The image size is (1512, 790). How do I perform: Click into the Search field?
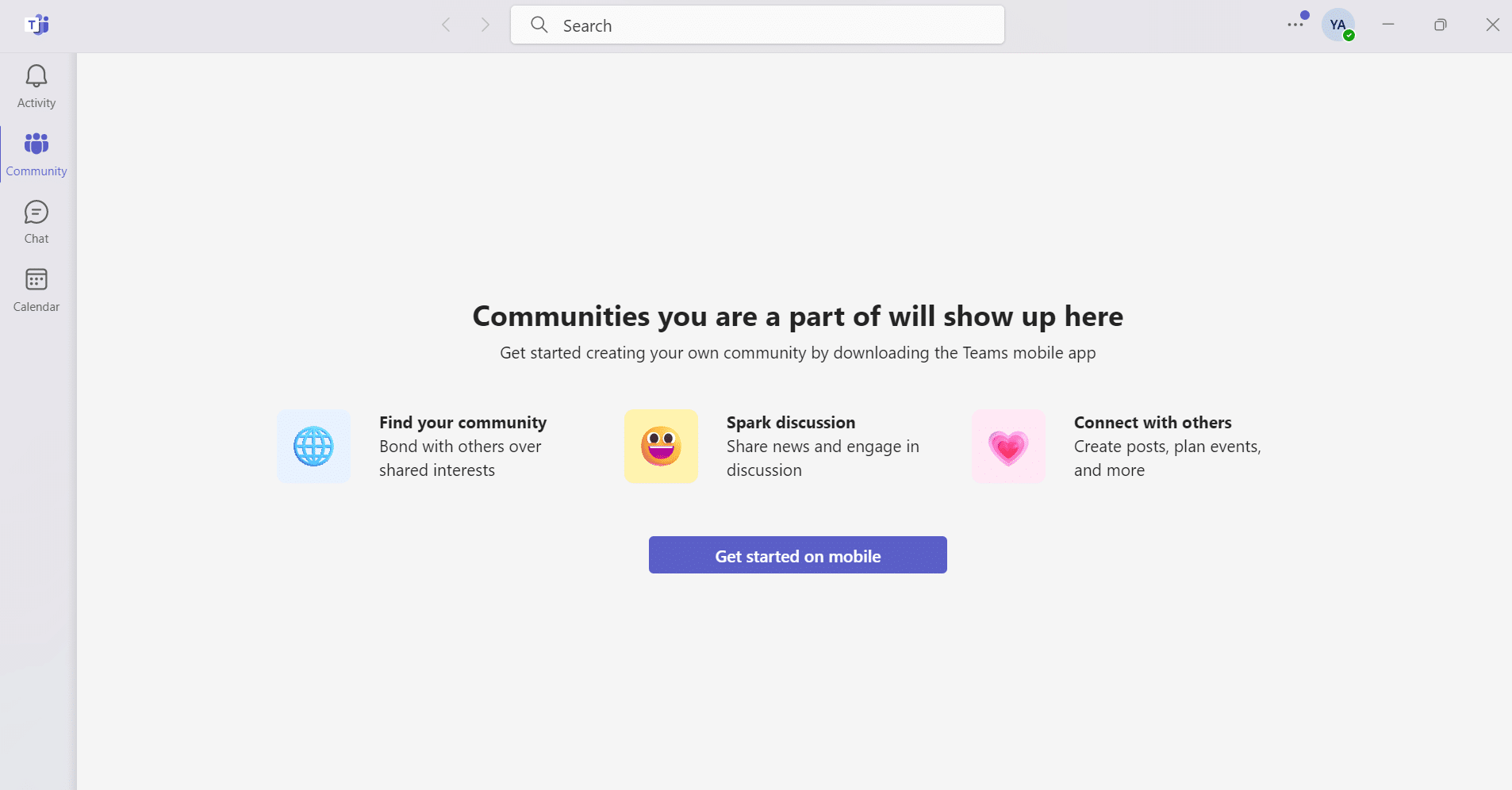[x=758, y=25]
